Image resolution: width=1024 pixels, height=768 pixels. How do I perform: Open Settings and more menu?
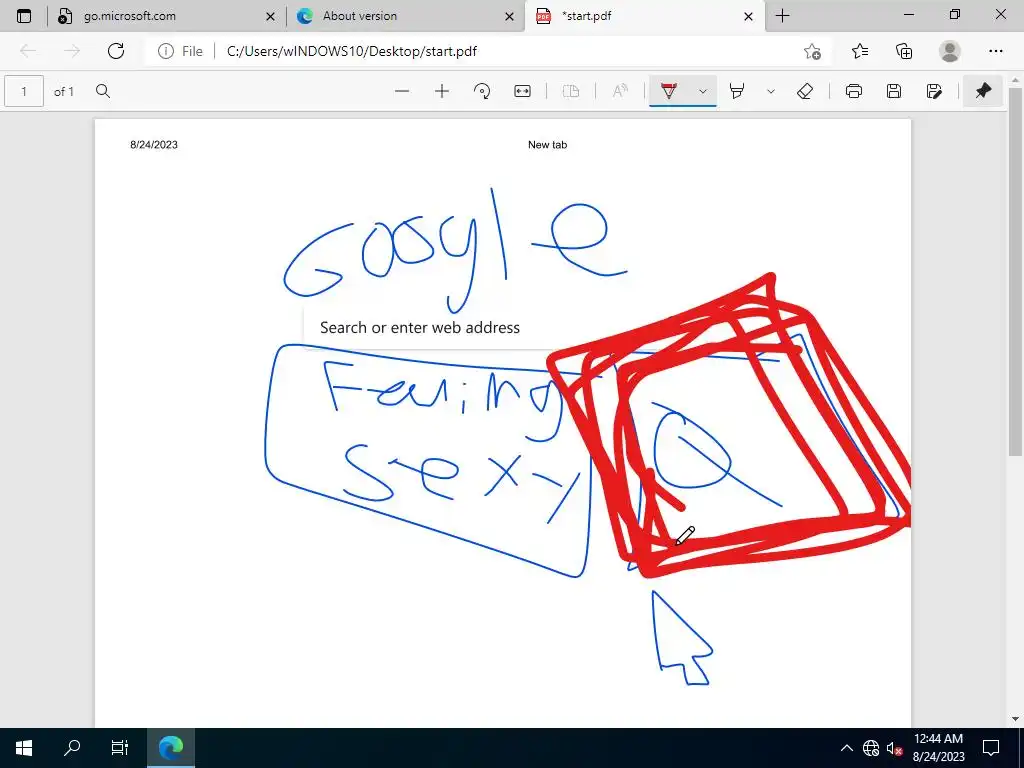995,51
